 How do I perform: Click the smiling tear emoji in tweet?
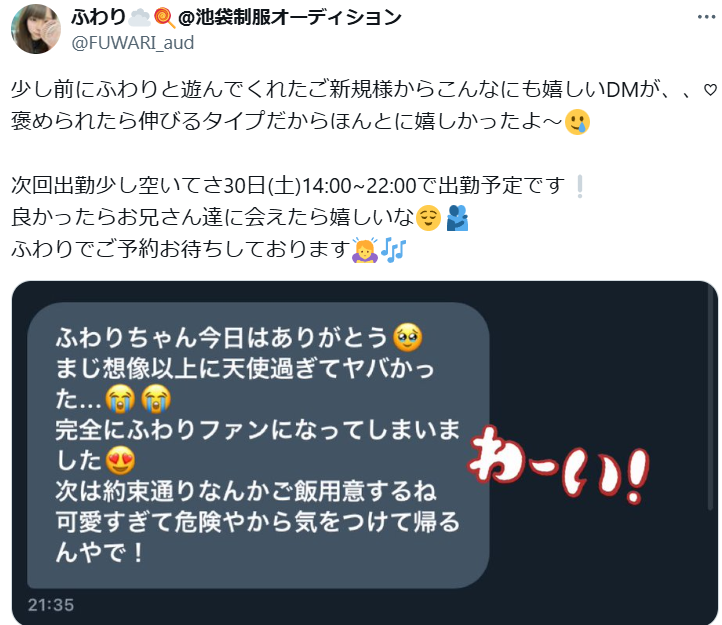tap(577, 122)
